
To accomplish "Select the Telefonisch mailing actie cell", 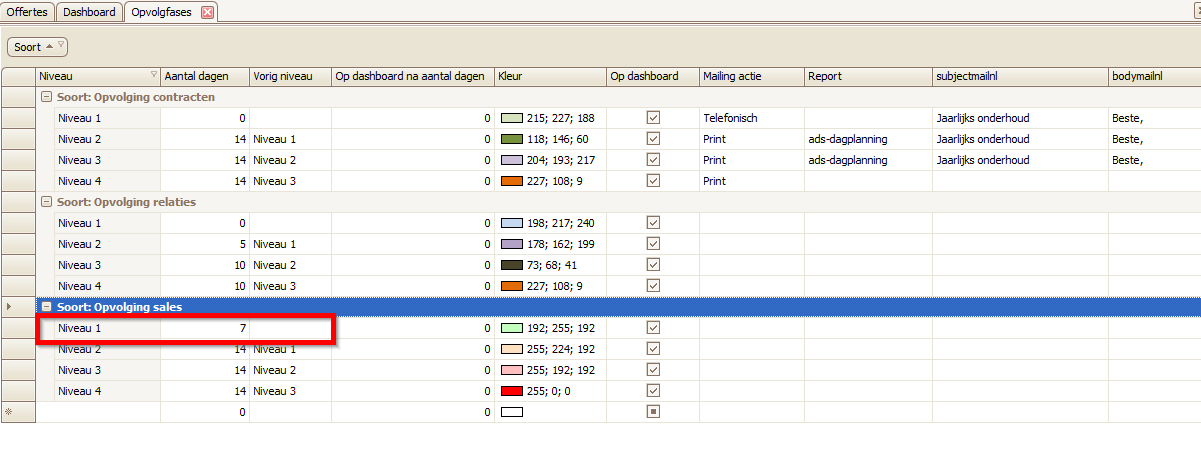I will click(751, 118).
